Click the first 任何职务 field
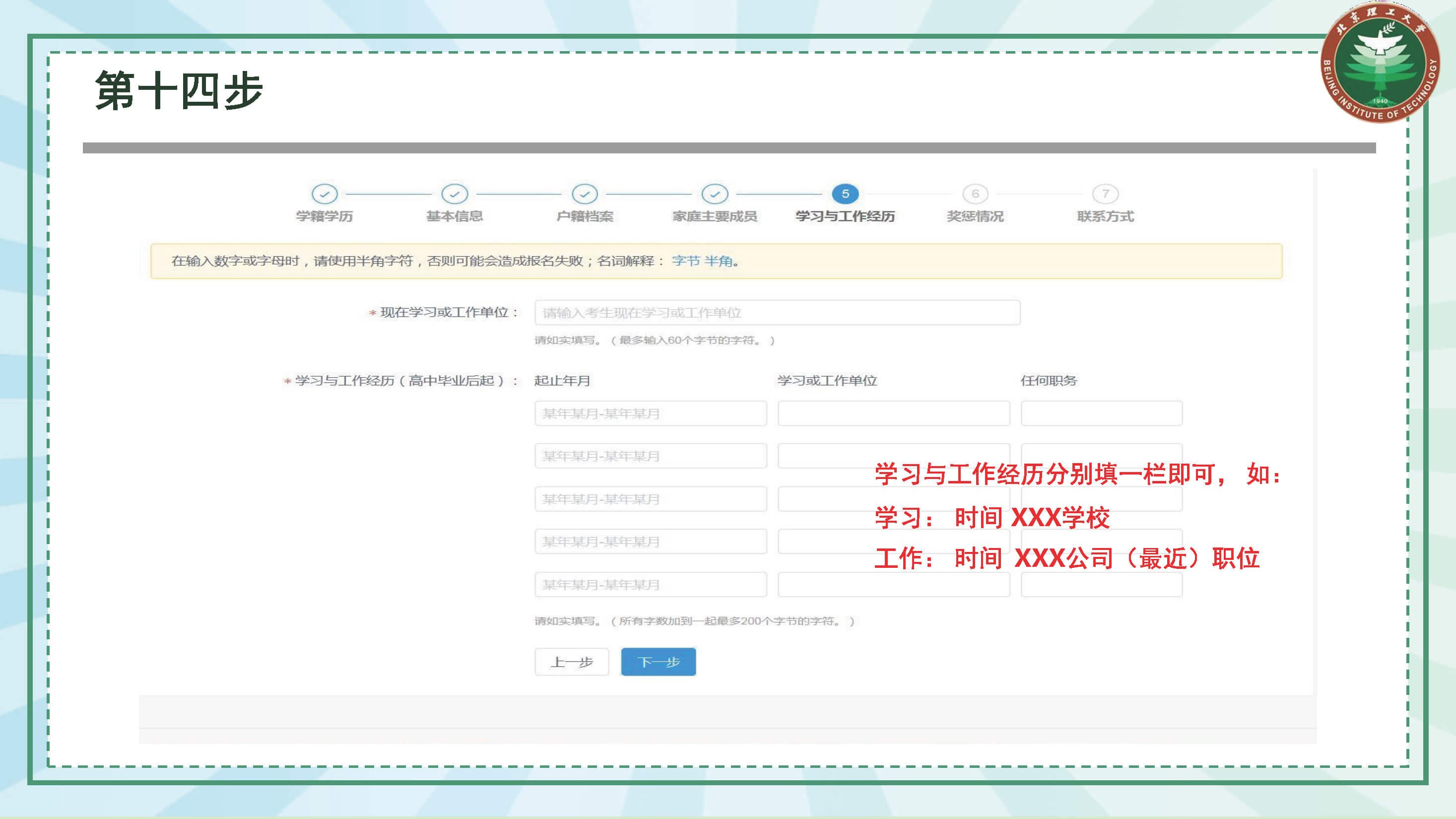The width and height of the screenshot is (1456, 819). tap(1101, 413)
